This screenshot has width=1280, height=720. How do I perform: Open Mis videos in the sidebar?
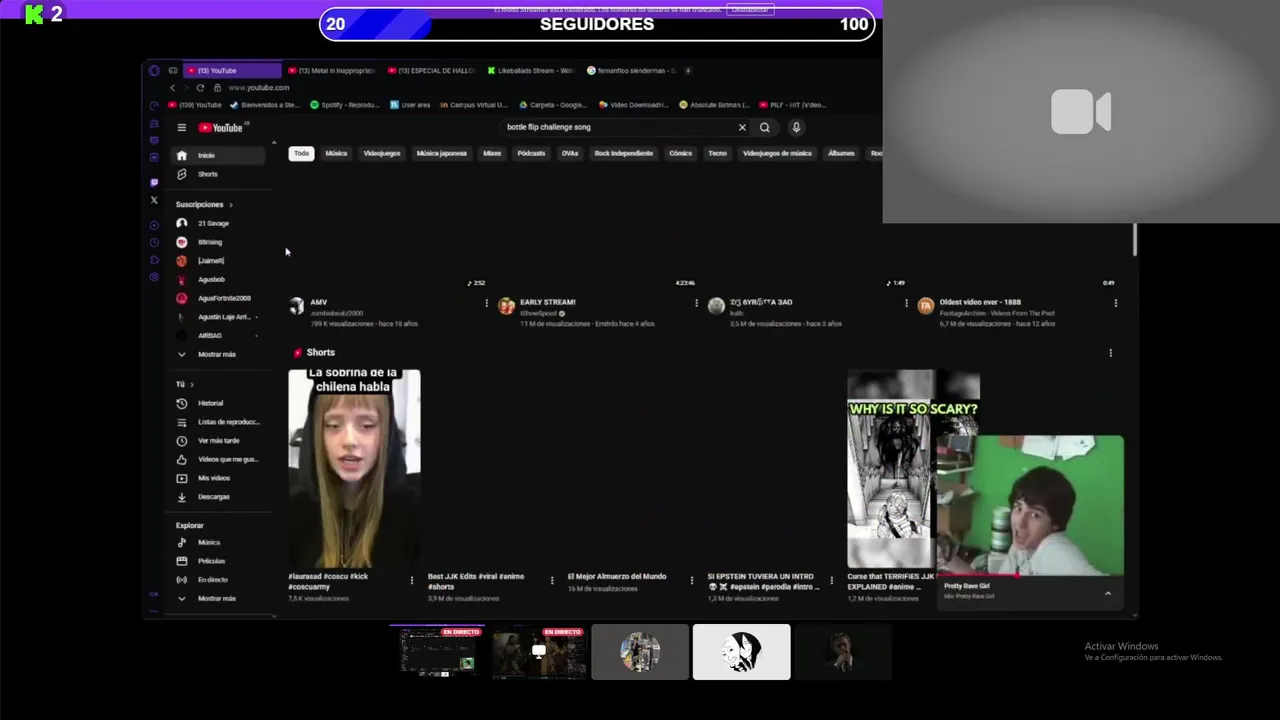click(220, 478)
